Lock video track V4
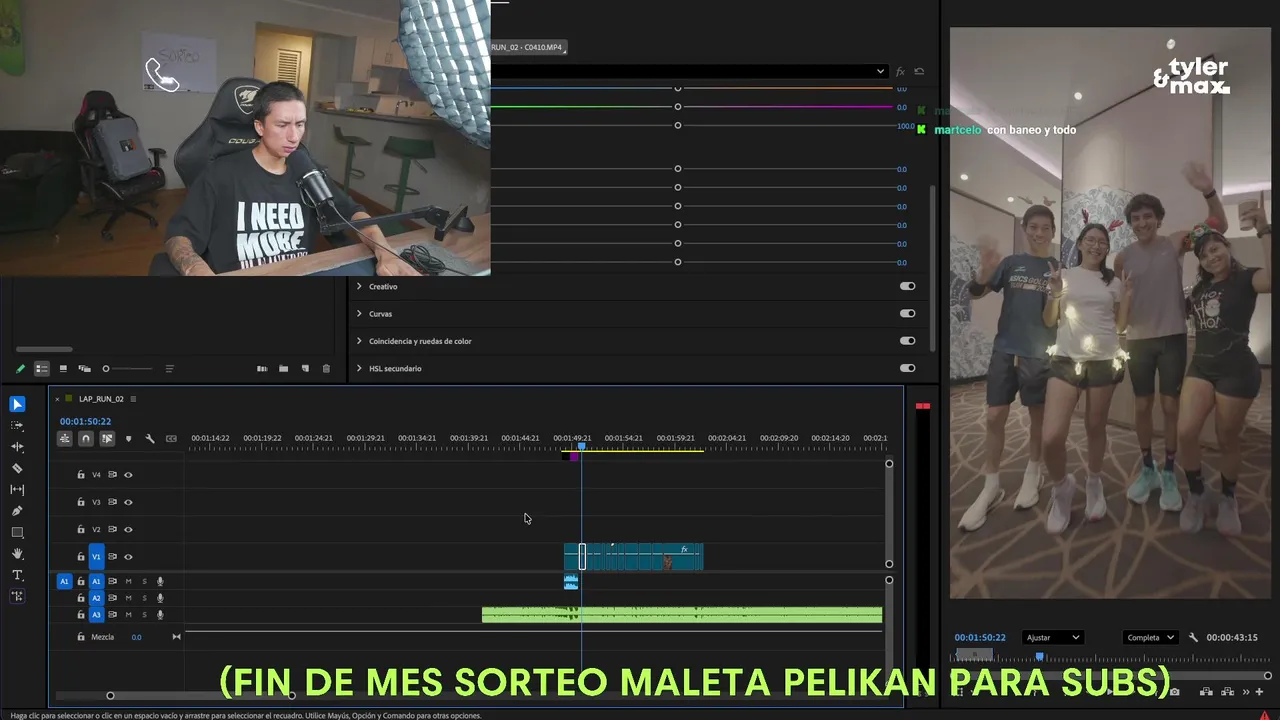1280x720 pixels. 81,475
